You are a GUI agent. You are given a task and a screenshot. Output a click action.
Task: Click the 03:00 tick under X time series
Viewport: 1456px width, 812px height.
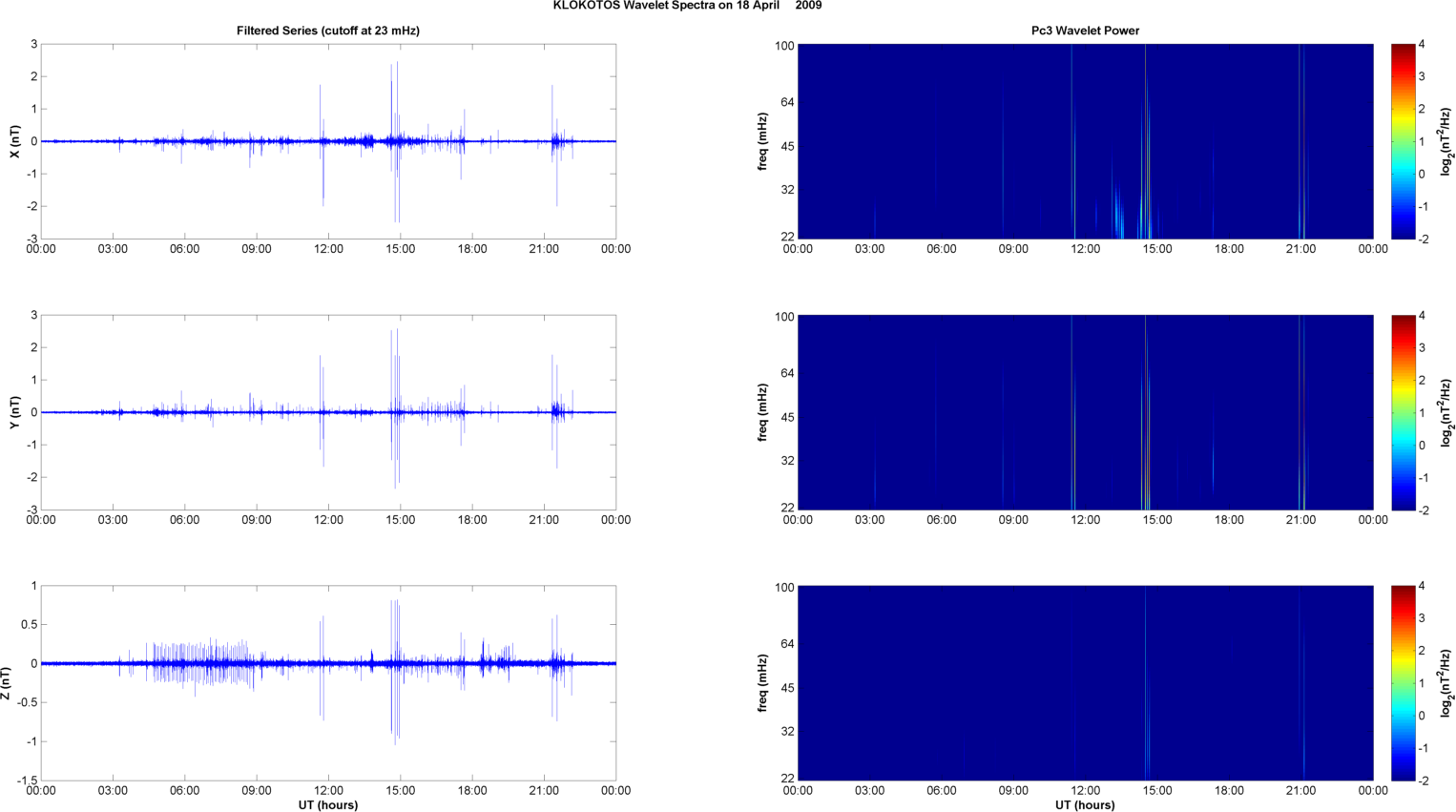(113, 249)
